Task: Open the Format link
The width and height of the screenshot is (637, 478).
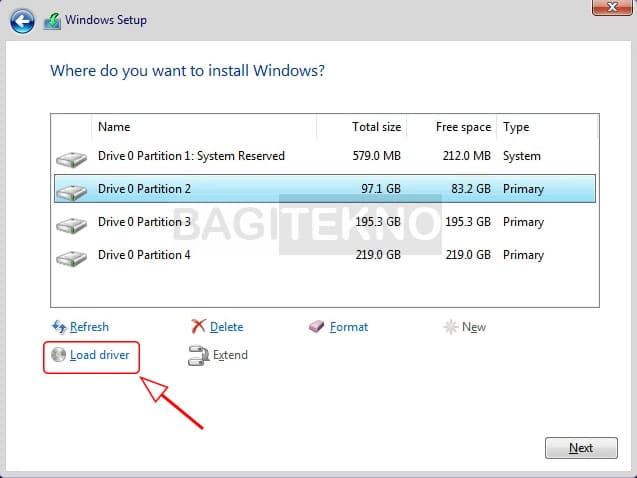Action: click(349, 327)
